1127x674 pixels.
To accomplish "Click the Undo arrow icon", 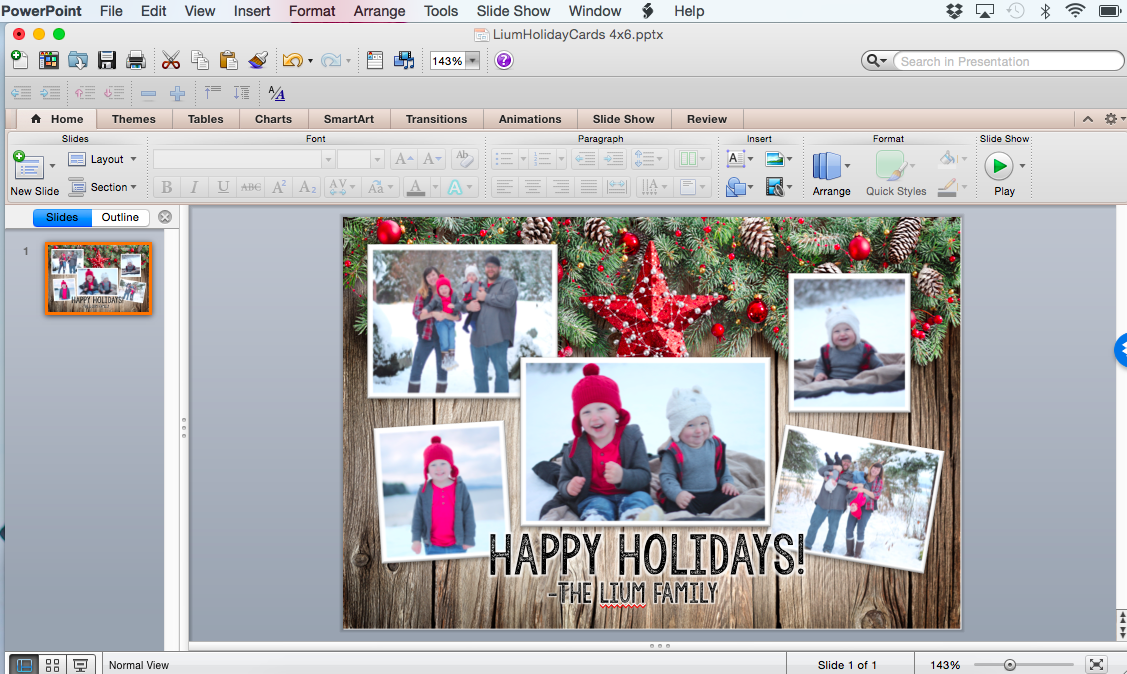I will (292, 61).
